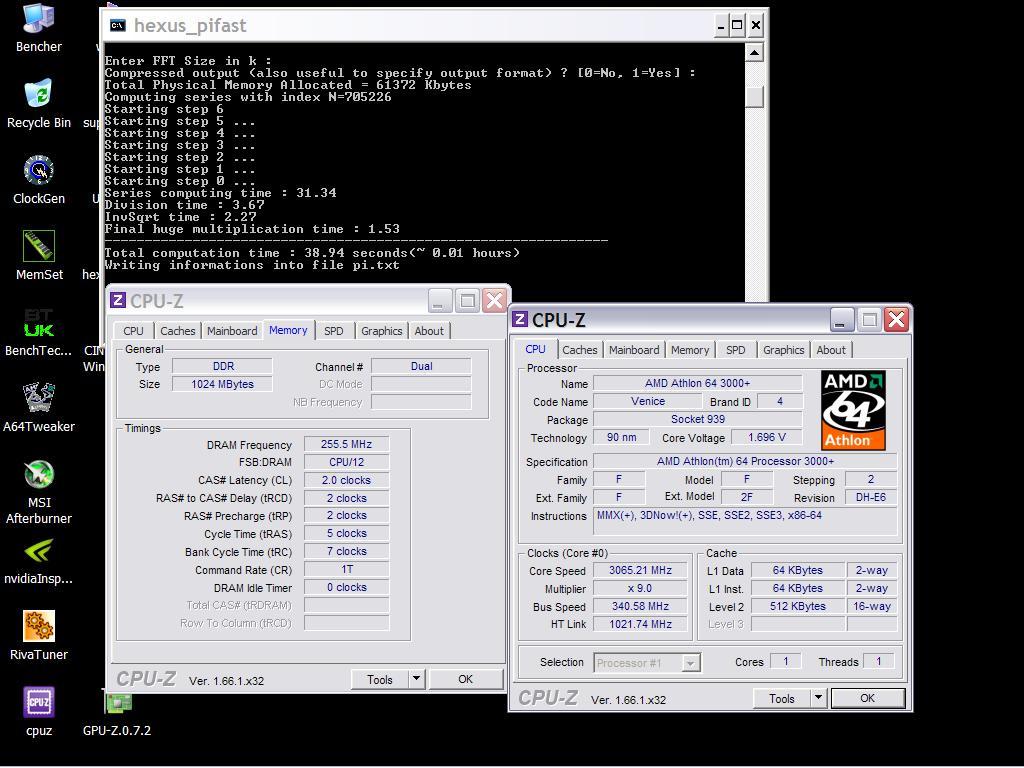Click processor Name field AMD Athlon 64 3000+
This screenshot has width=1024, height=768.
697,383
